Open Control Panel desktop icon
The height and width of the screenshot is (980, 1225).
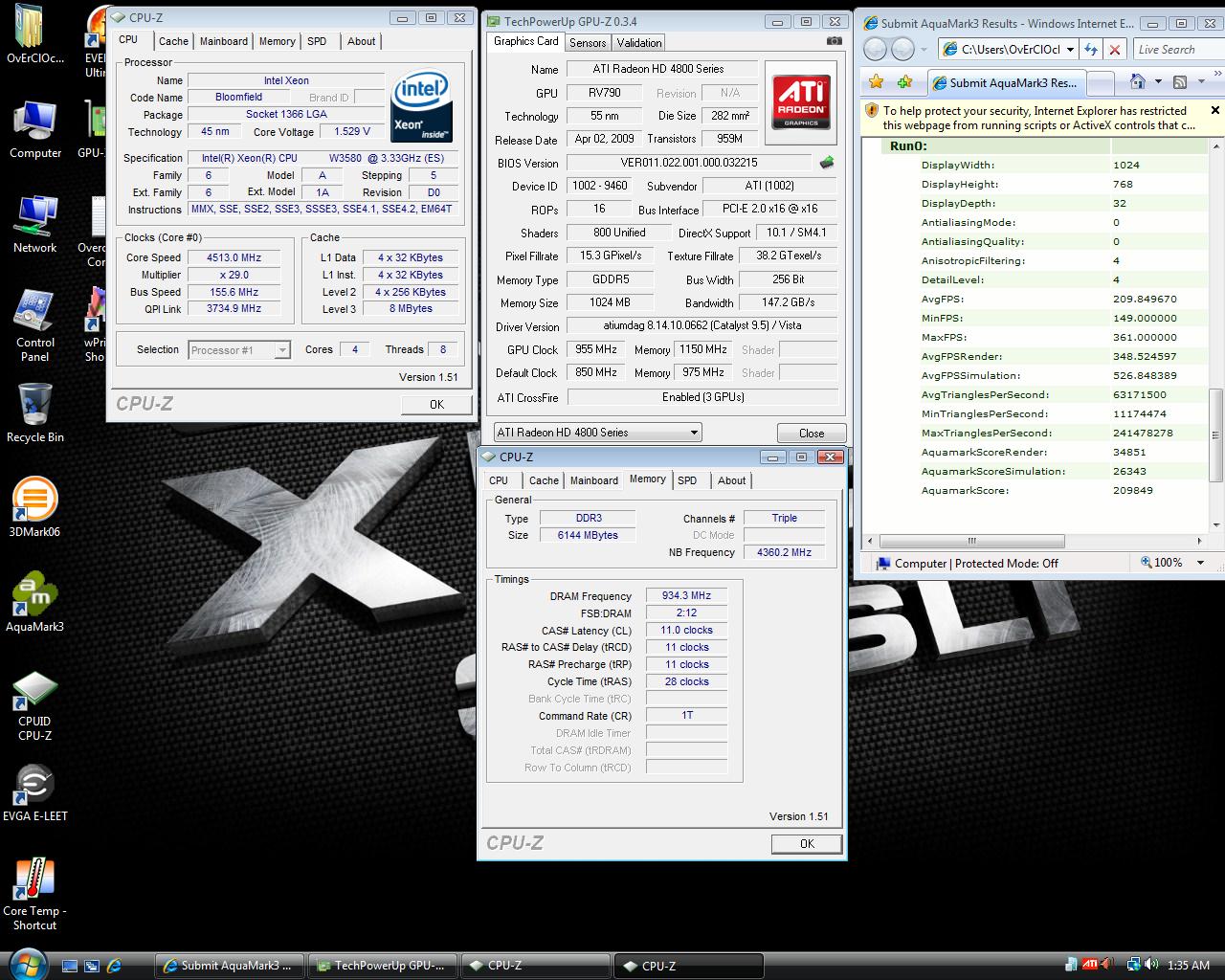[x=34, y=325]
